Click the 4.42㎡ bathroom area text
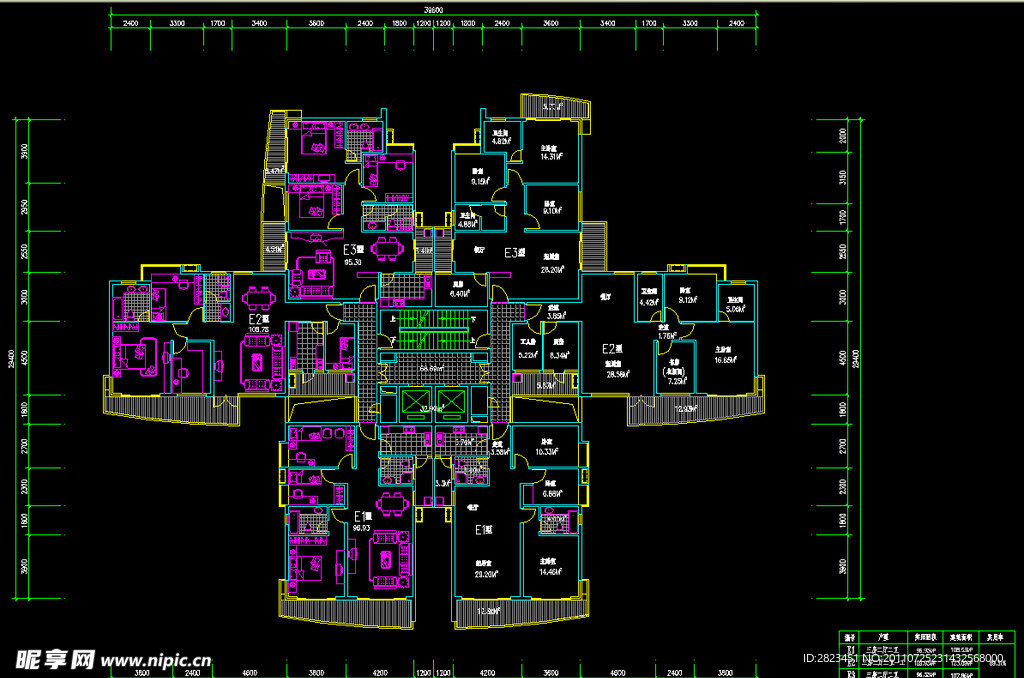This screenshot has height=678, width=1024. coord(649,302)
